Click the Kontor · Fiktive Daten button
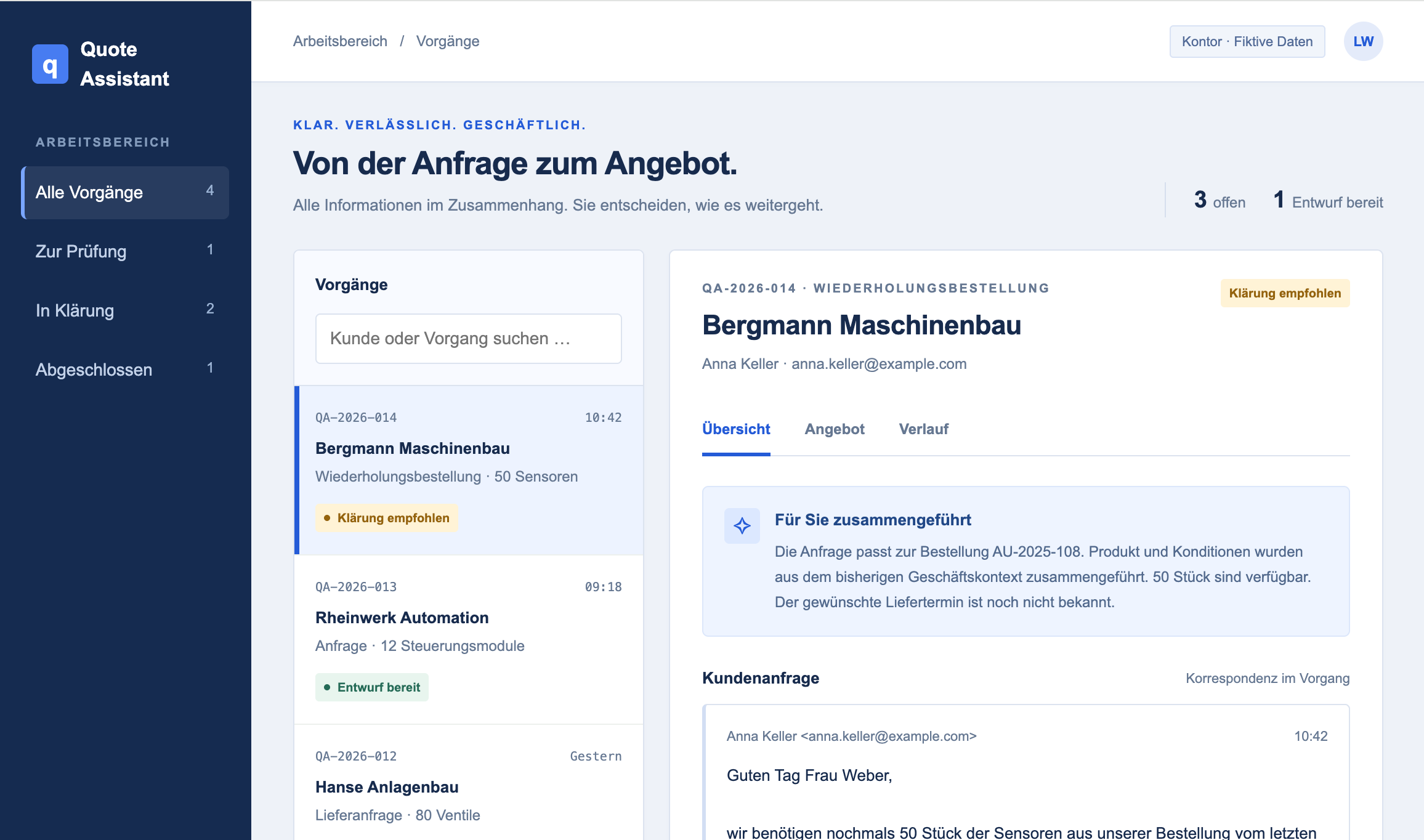Image resolution: width=1424 pixels, height=840 pixels. 1247,41
